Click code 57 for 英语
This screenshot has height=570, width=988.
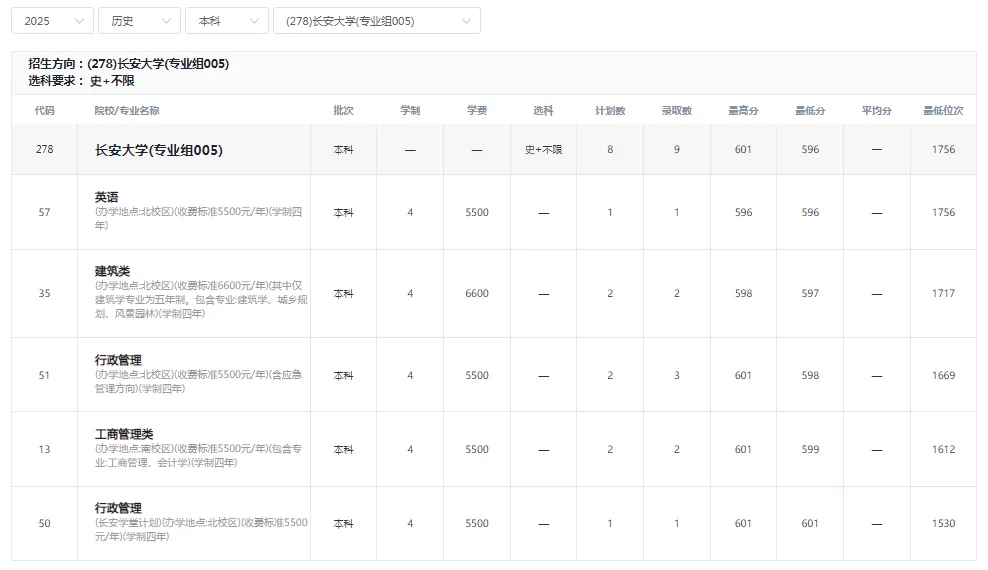click(x=44, y=212)
